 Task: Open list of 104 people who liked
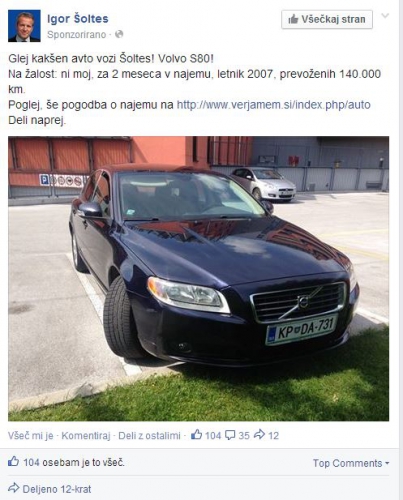[x=73, y=462]
